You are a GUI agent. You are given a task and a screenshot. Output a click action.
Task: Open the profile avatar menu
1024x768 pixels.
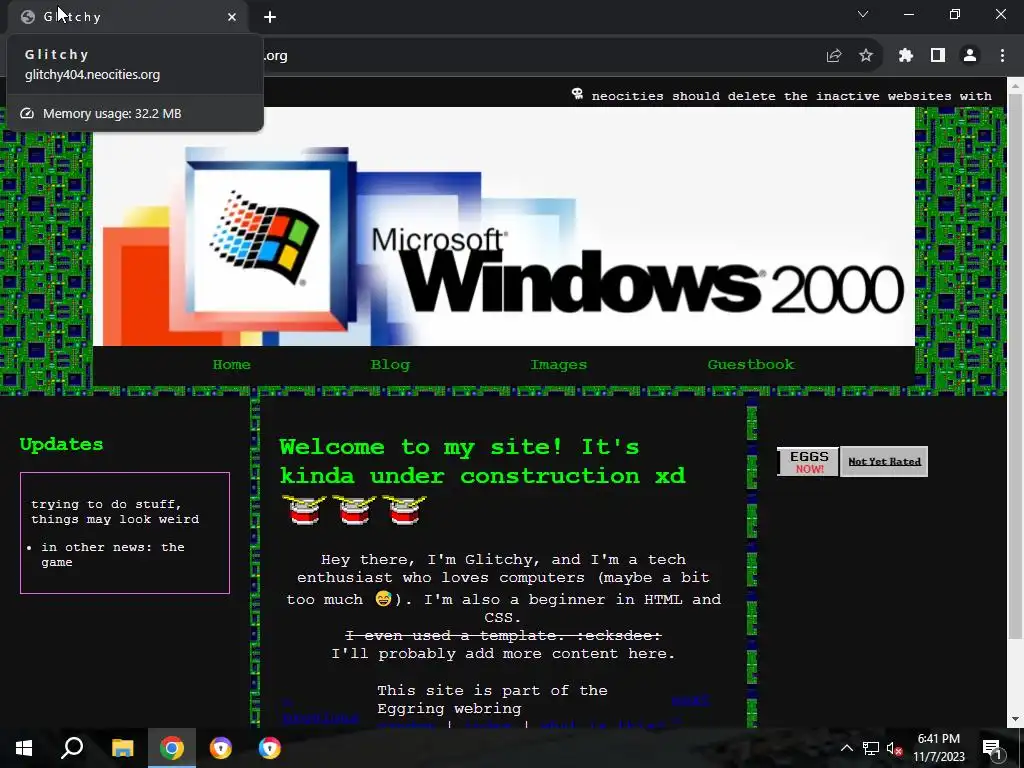pyautogui.click(x=970, y=56)
